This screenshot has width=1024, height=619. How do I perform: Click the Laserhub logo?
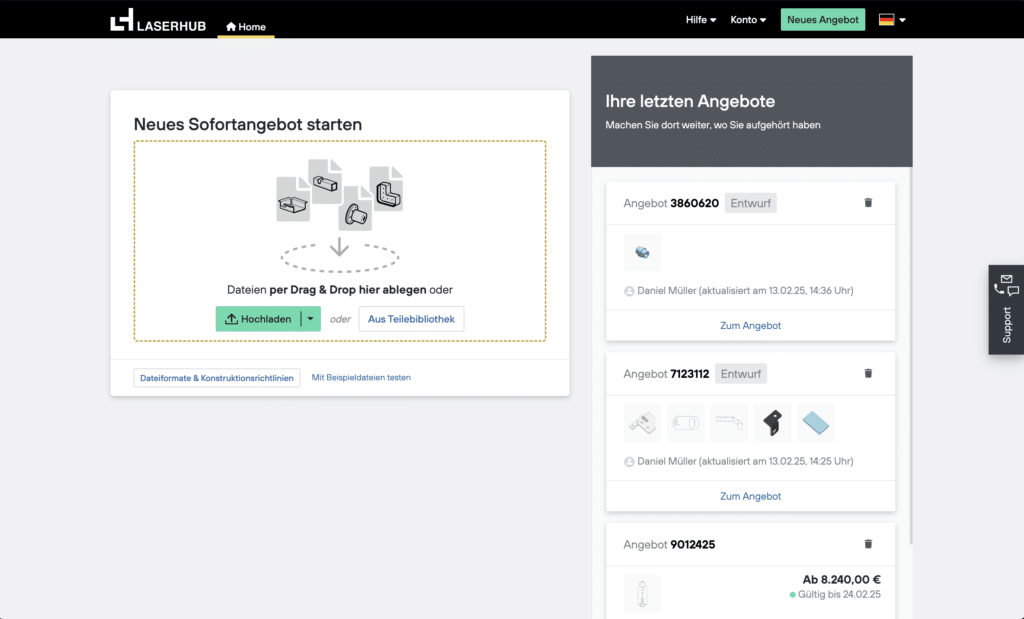(158, 20)
